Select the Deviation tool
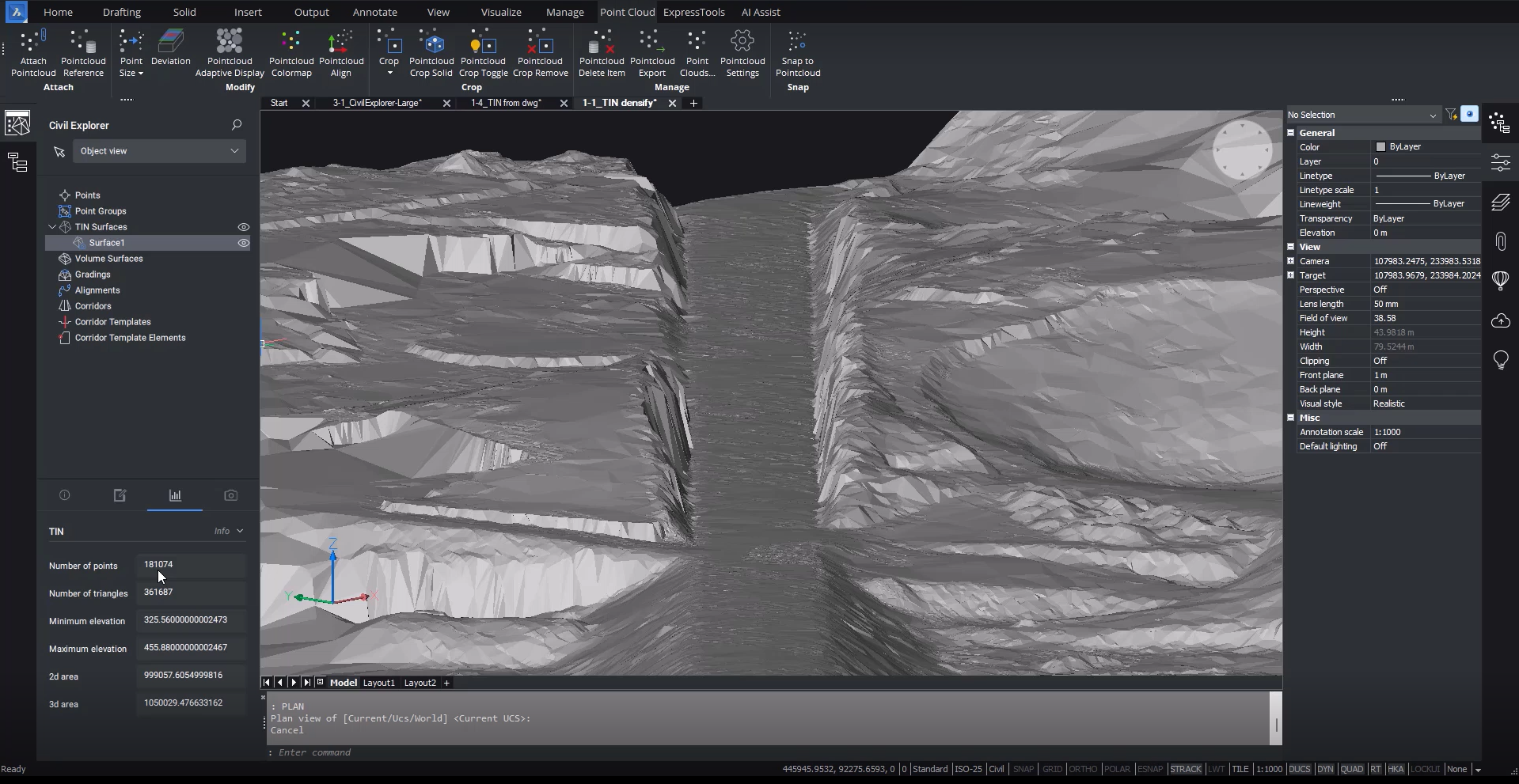 (x=170, y=47)
